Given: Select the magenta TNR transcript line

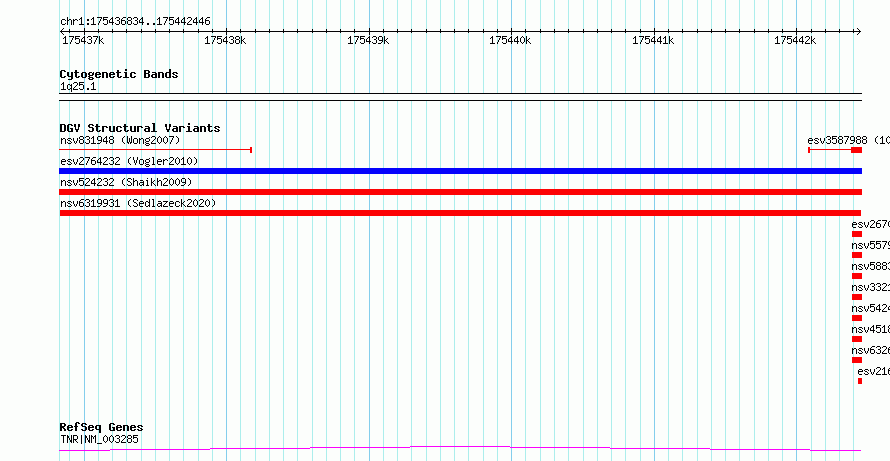Looking at the screenshot, I should [460, 449].
